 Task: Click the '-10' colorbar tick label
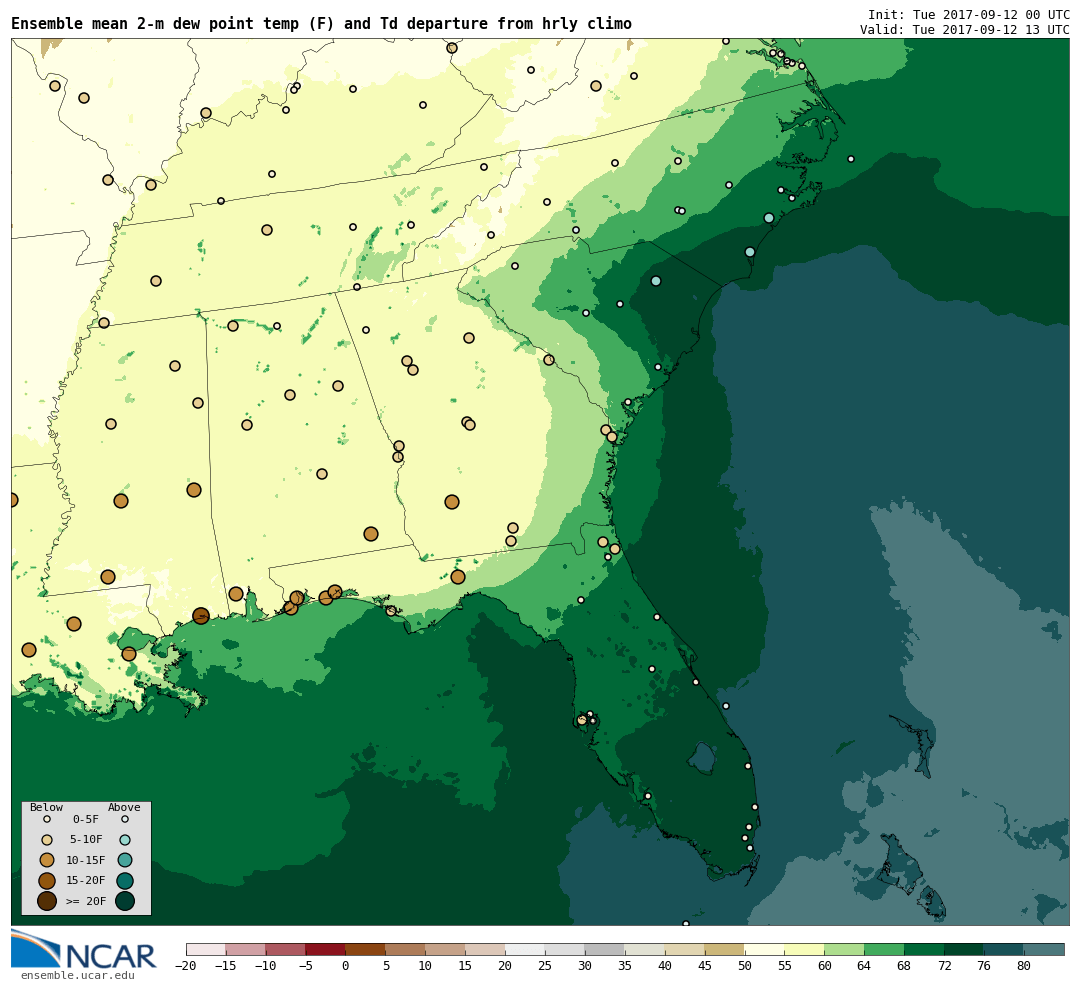click(x=266, y=966)
